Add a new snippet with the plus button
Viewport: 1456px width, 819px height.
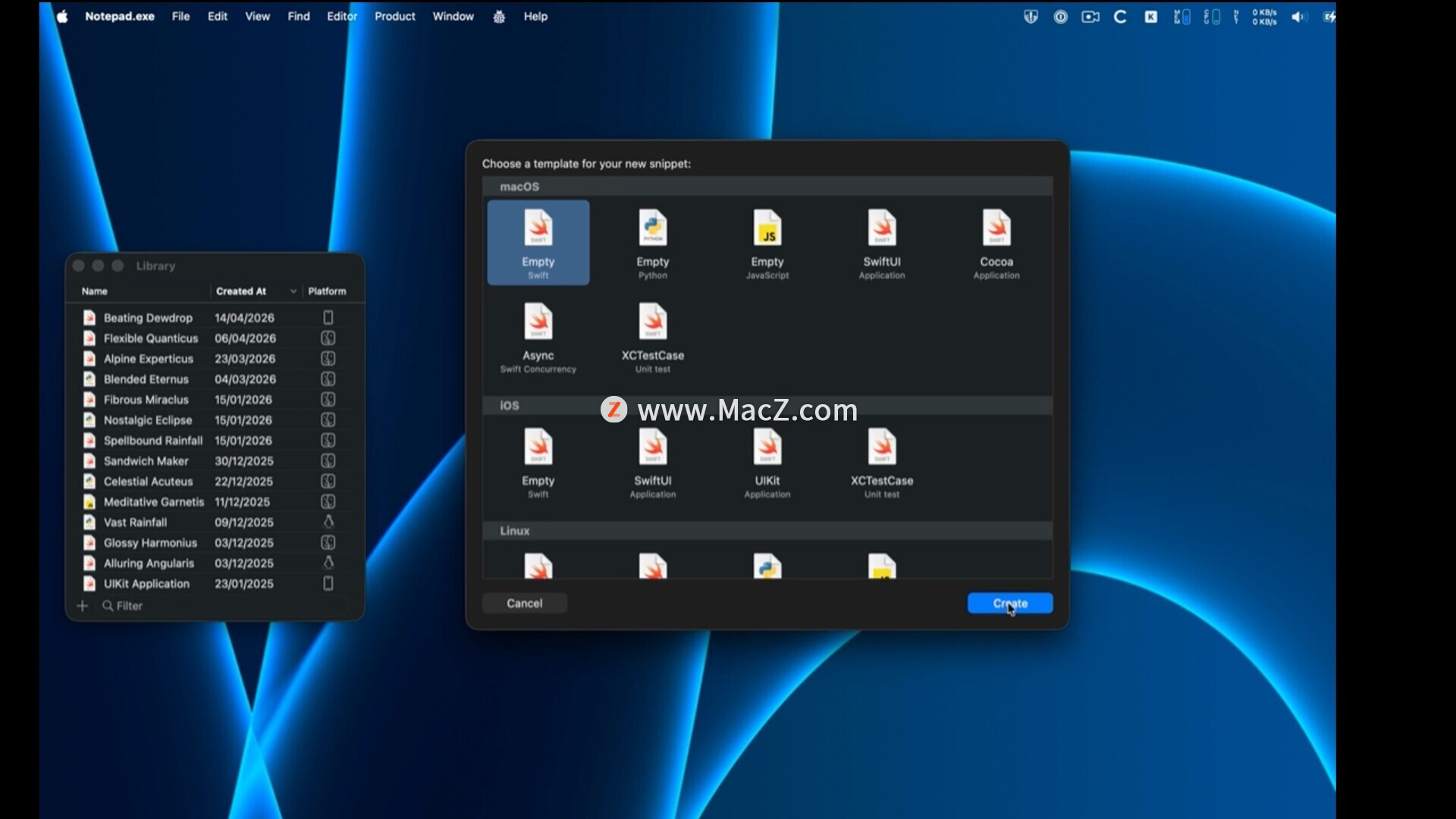pos(83,606)
